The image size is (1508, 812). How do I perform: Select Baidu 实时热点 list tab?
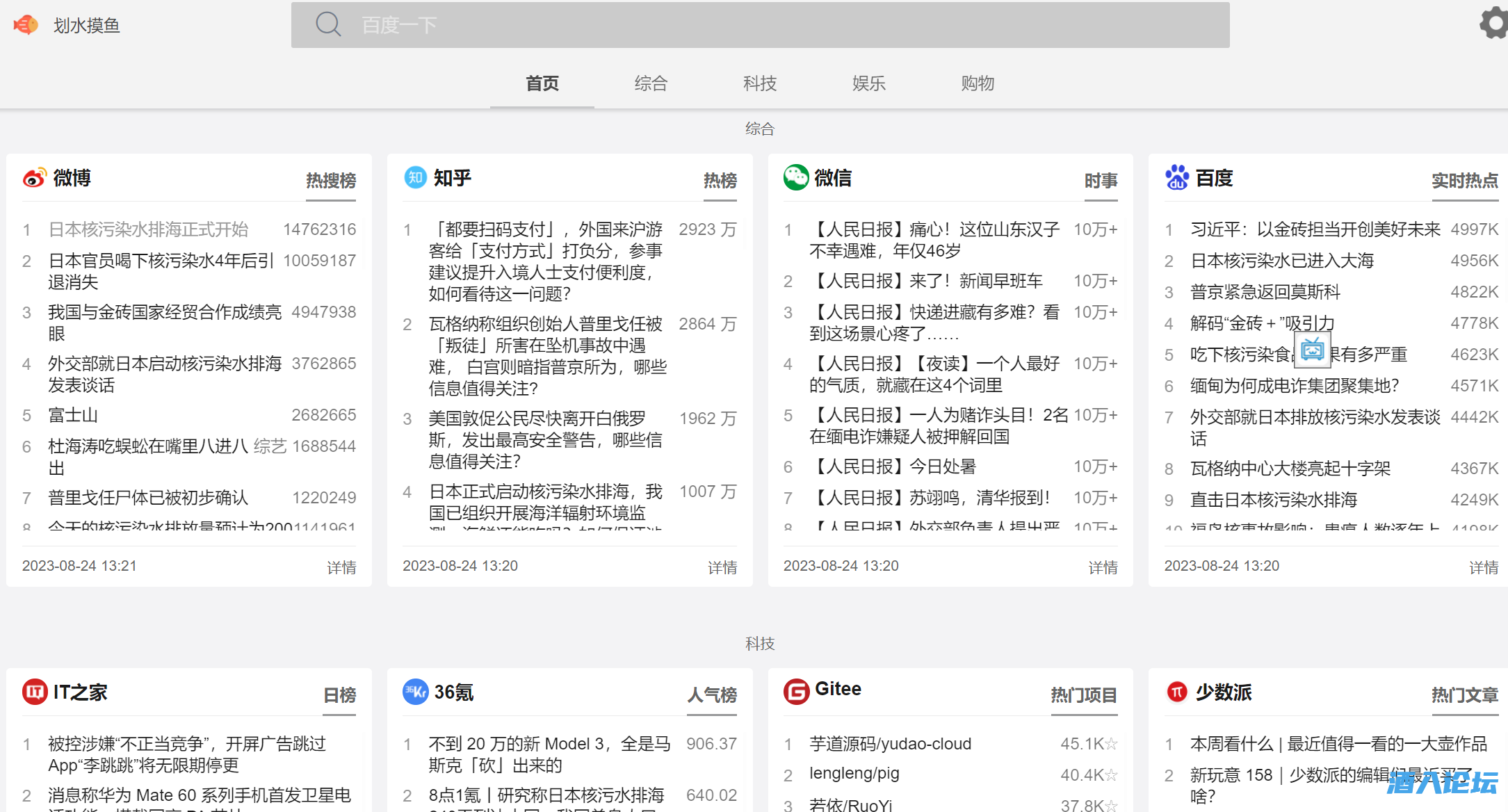coord(1464,181)
